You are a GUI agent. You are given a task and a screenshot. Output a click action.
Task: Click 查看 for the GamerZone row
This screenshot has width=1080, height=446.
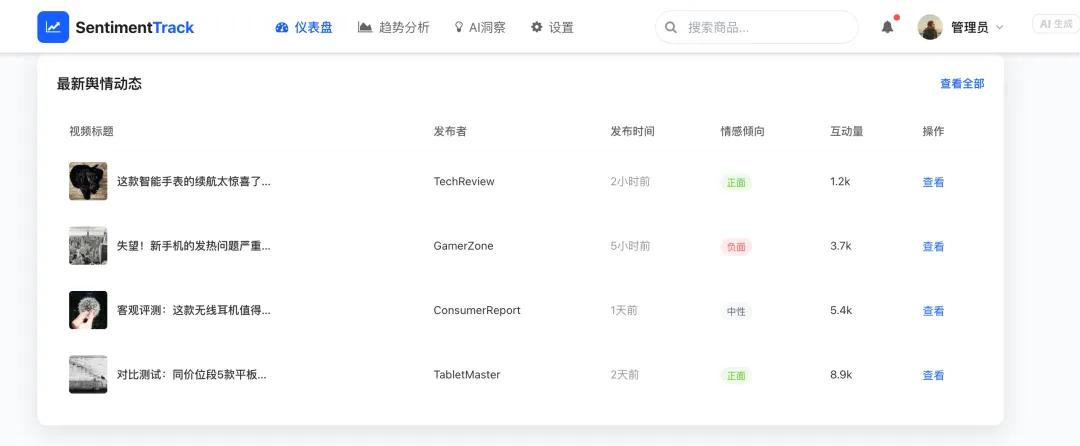pos(933,246)
